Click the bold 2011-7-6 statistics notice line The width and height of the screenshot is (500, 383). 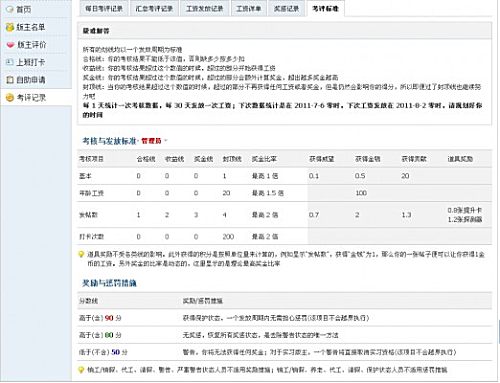tap(282, 110)
